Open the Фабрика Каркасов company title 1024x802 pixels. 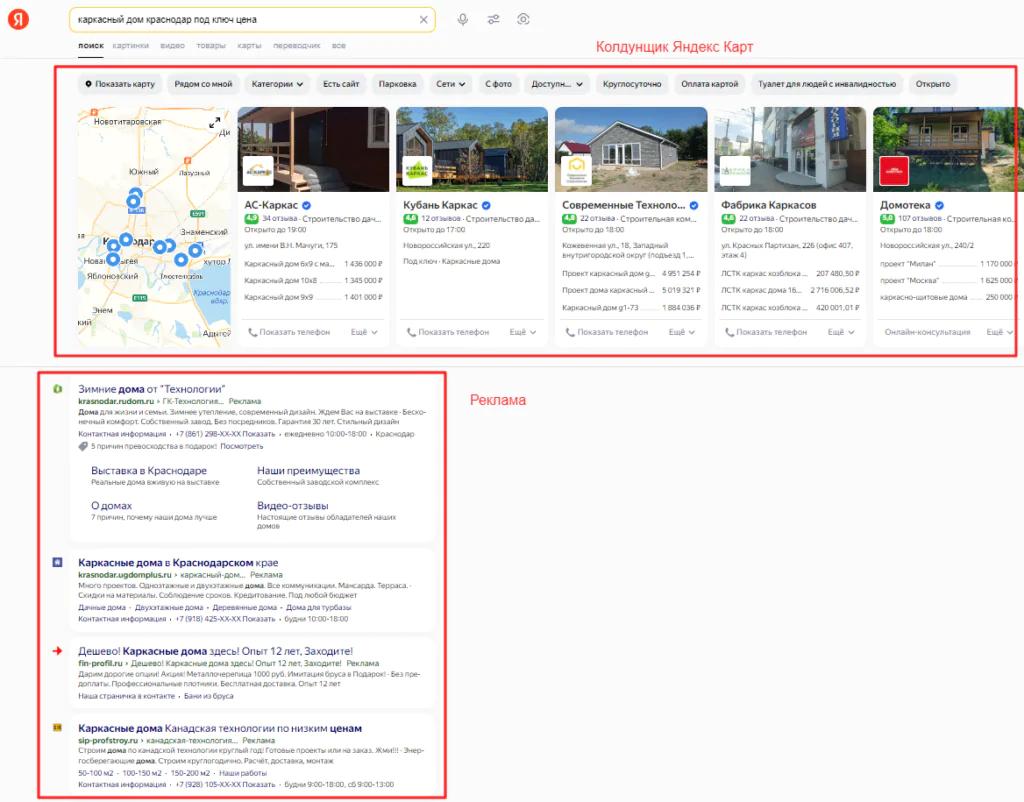769,205
